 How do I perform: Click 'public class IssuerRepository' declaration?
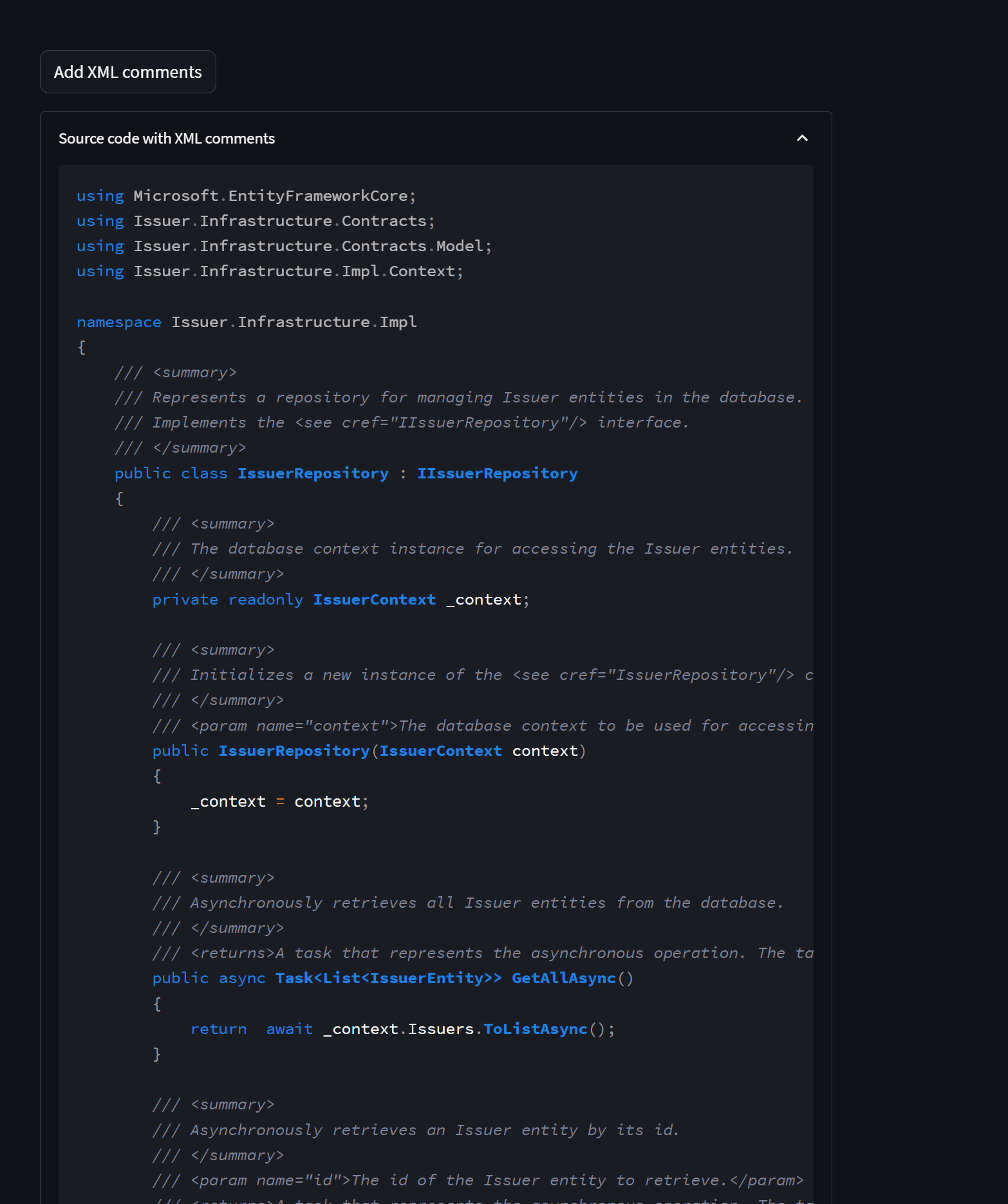(252, 473)
